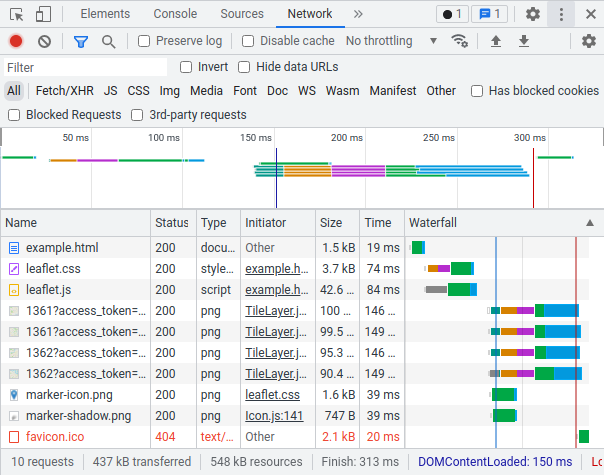Activate the inspect element picker icon
604x475 pixels.
coord(17,14)
